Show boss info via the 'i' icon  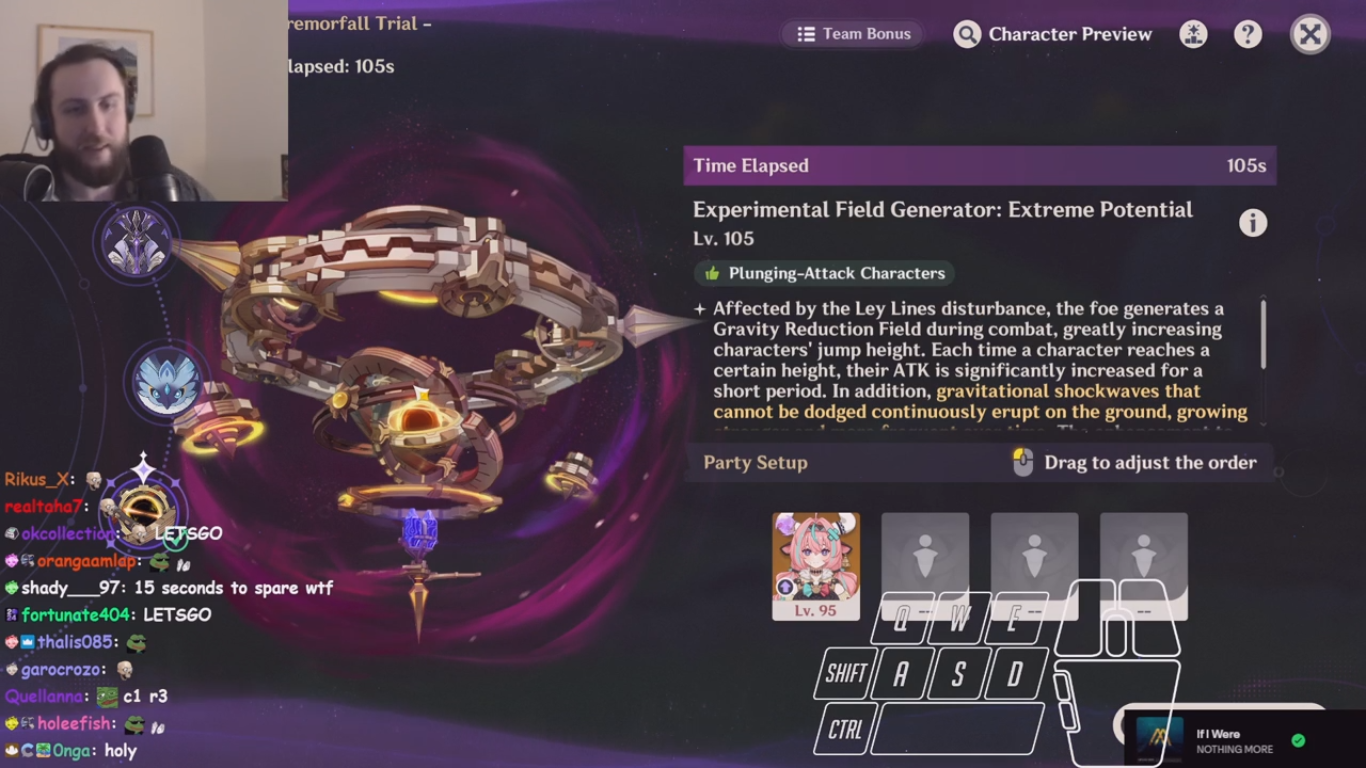click(1253, 223)
